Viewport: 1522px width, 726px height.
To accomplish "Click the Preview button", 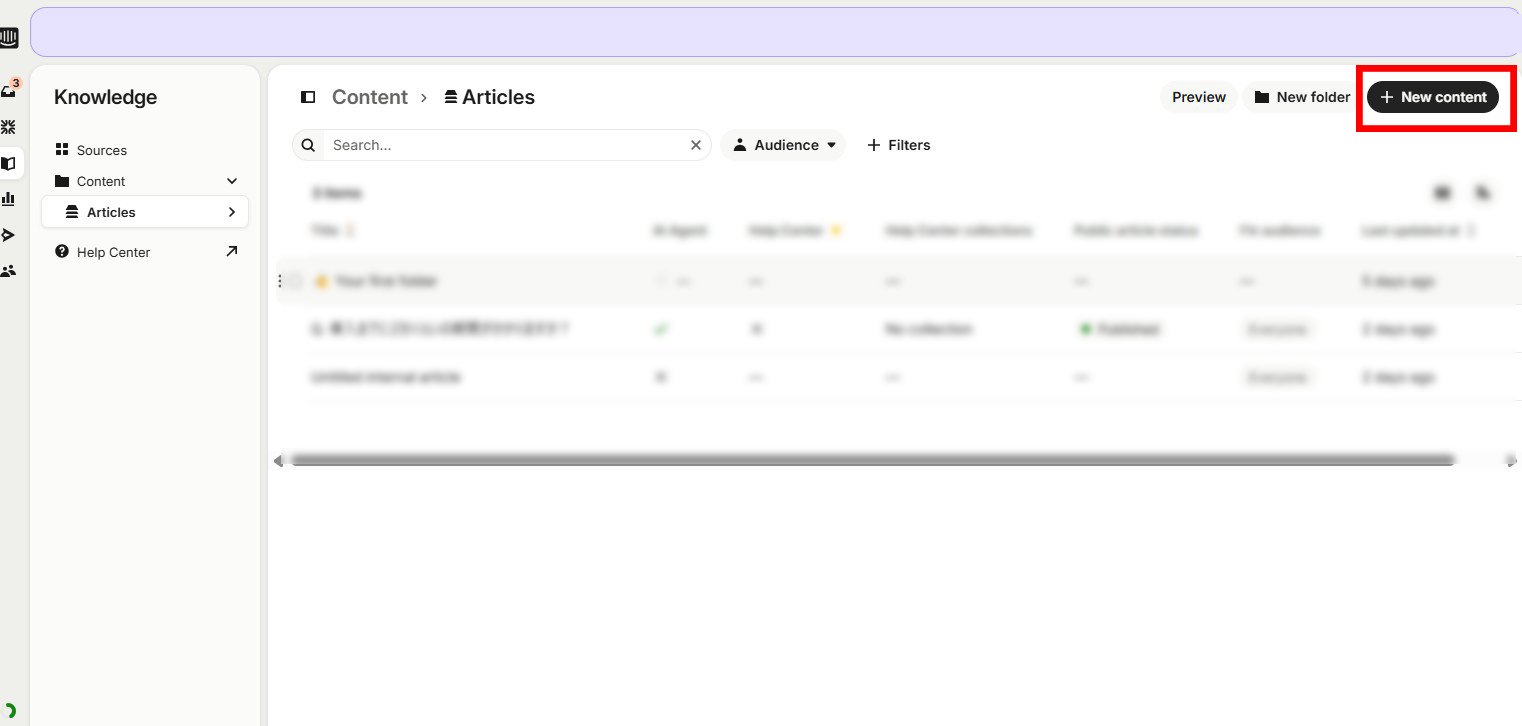I will (x=1198, y=97).
